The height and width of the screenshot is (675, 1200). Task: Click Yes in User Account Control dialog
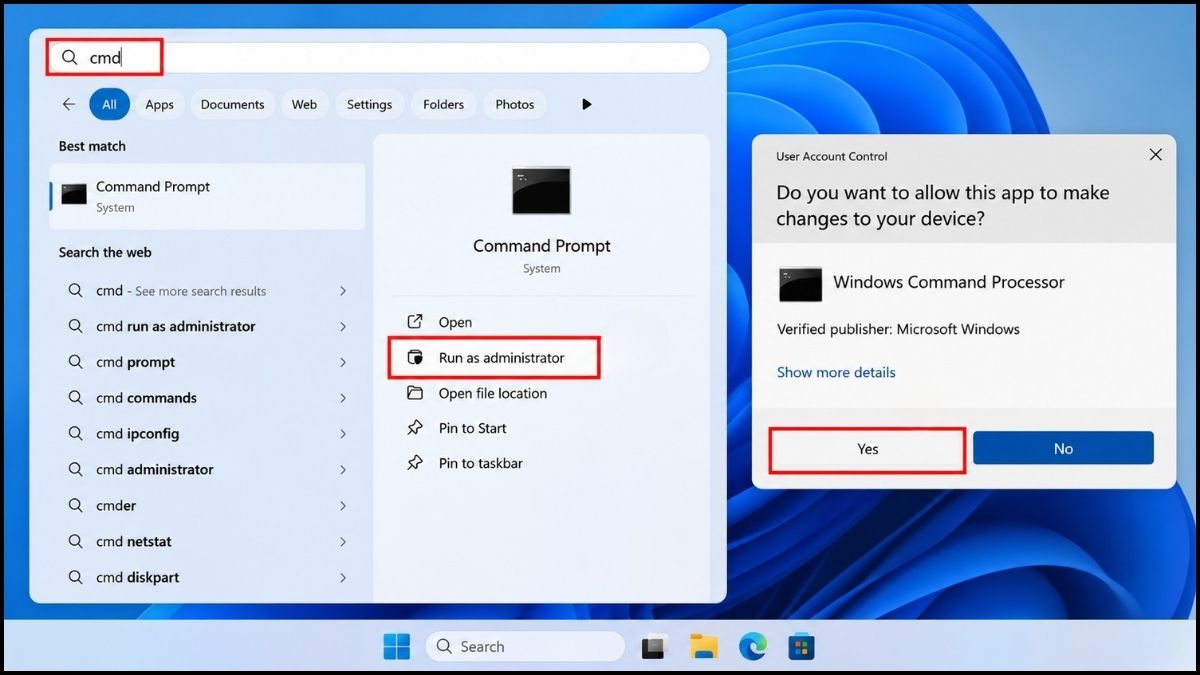tap(867, 449)
